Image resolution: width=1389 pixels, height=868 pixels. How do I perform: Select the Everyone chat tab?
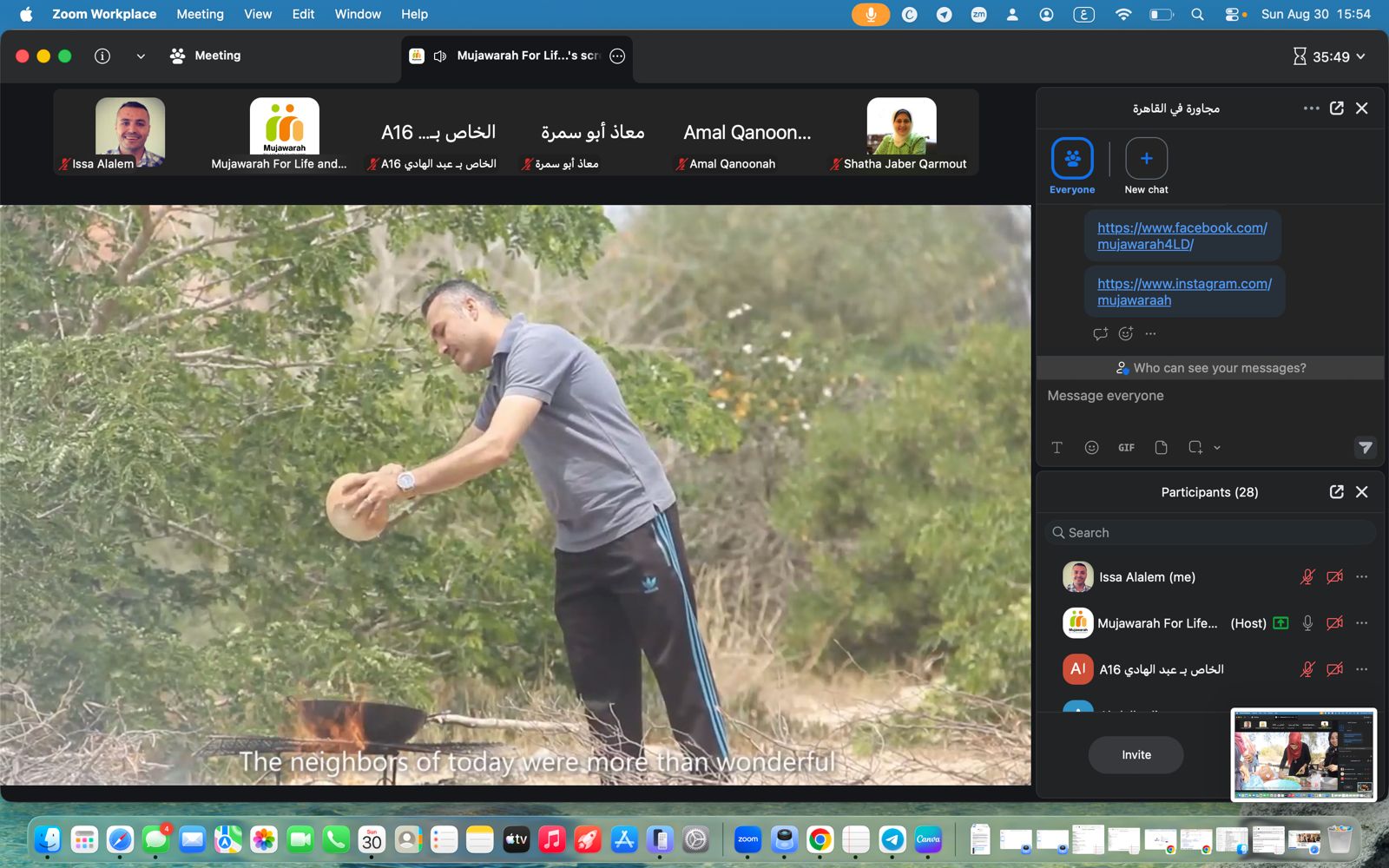pyautogui.click(x=1072, y=167)
